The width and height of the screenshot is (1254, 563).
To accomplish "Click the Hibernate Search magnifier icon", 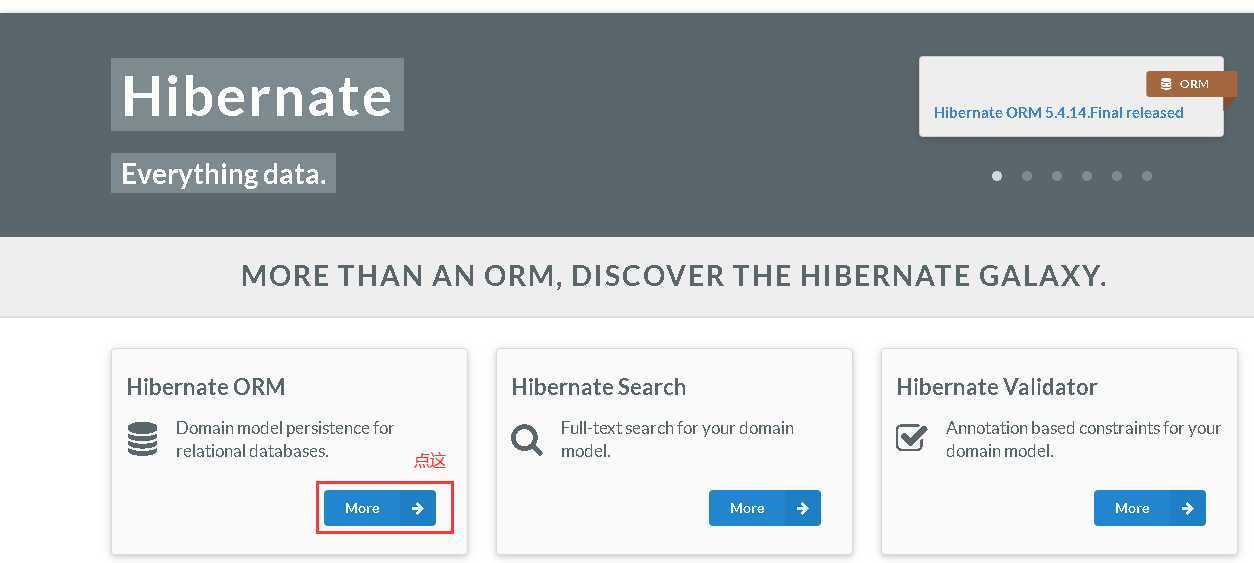I will click(x=527, y=439).
